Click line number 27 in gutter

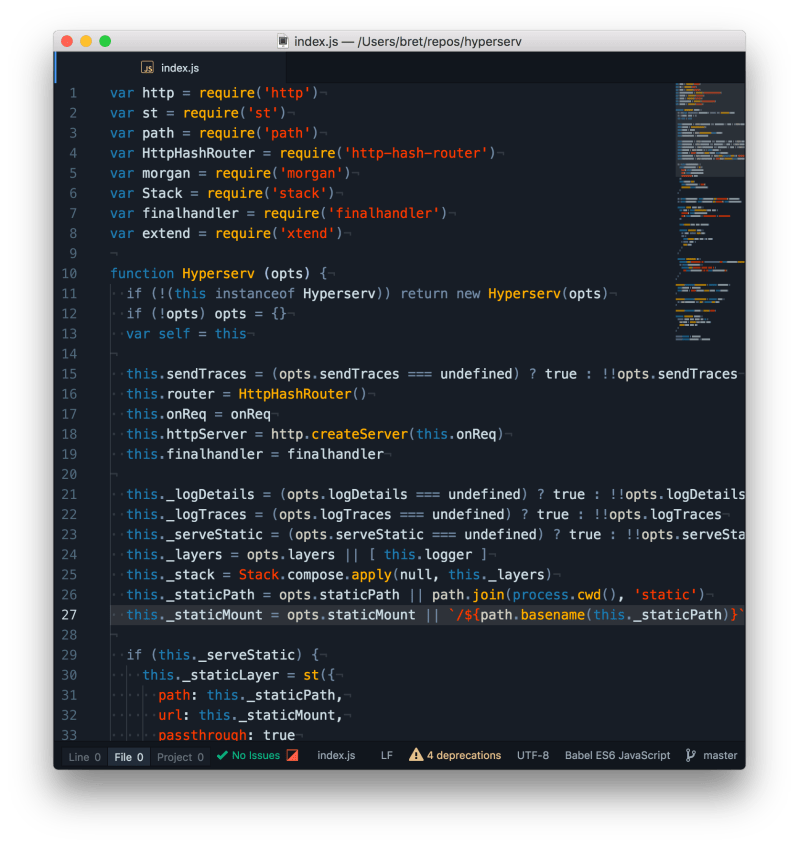[x=69, y=615]
